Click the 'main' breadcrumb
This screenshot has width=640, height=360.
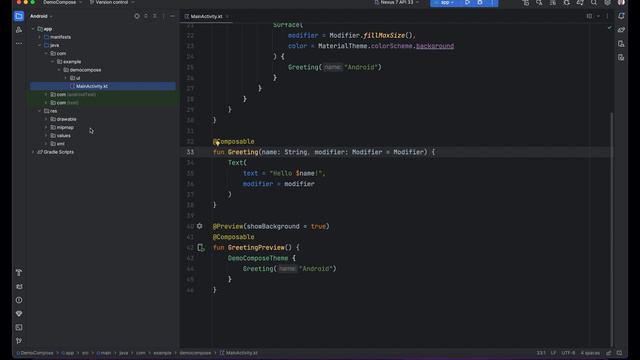click(x=104, y=353)
